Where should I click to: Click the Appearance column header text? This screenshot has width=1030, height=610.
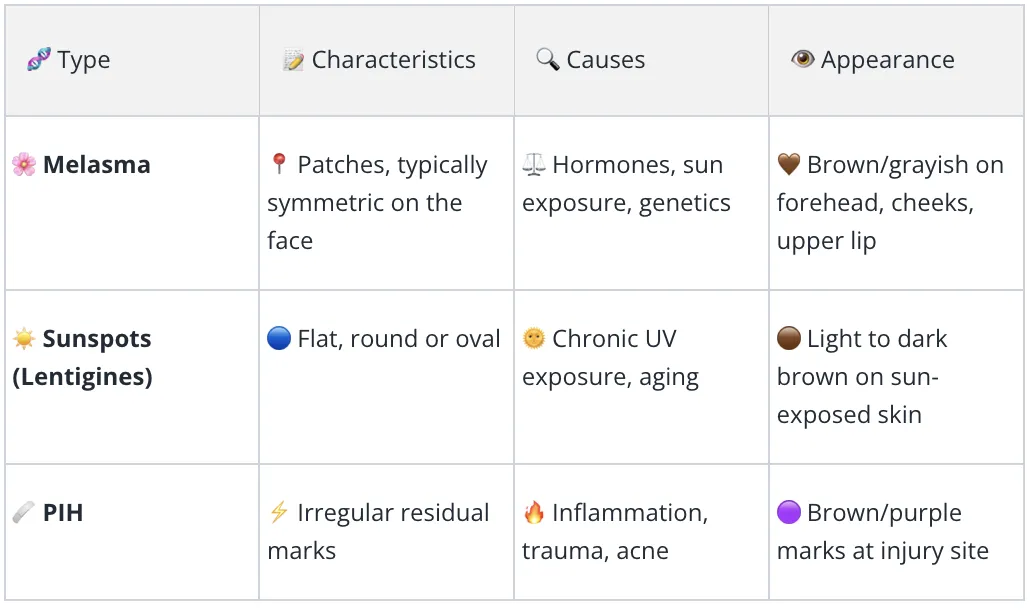[x=887, y=60]
